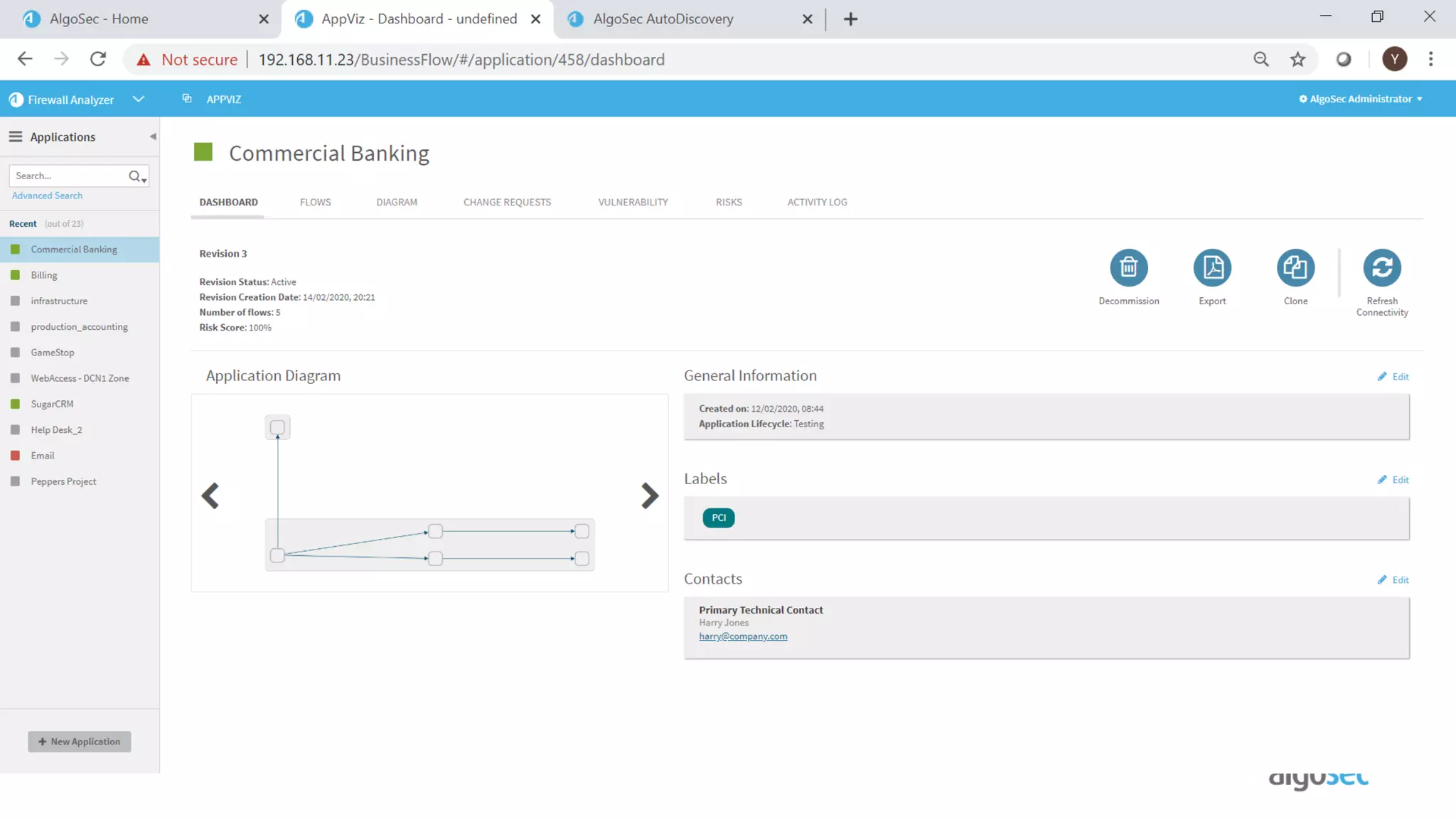Open the Vulnerability tab

click(x=633, y=203)
